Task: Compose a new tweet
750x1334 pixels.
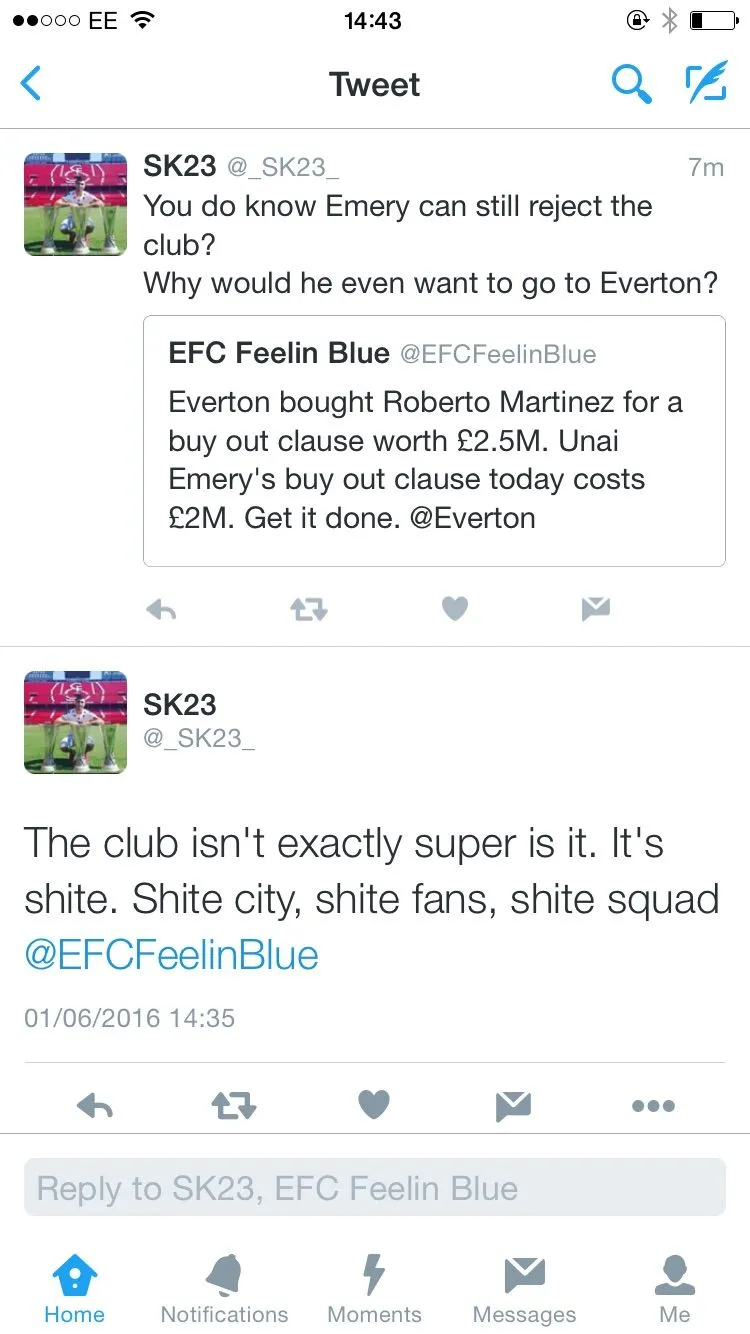Action: [705, 84]
